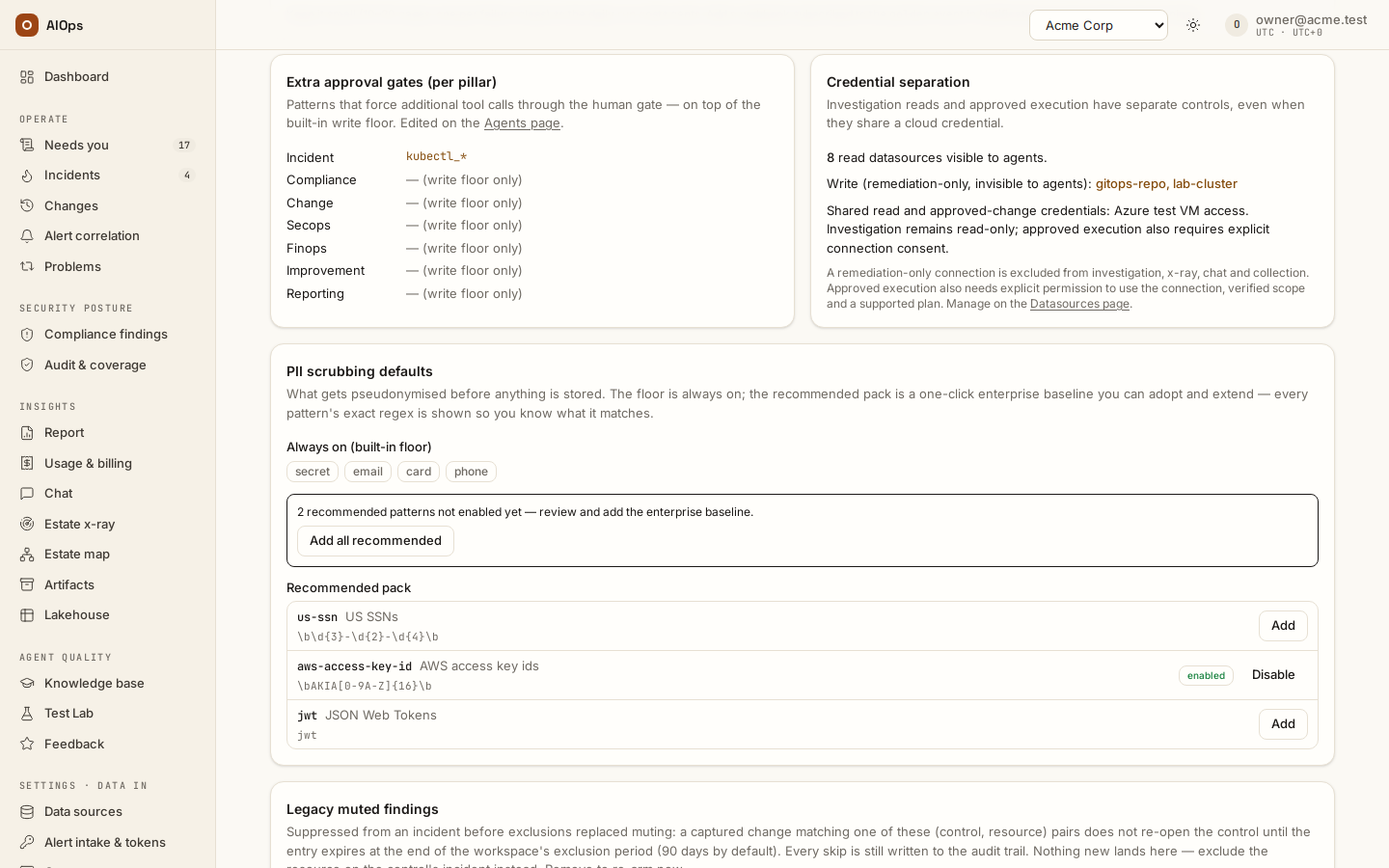Click the Alert intake & tokens key icon
Screen dimensions: 1389x868
click(x=27, y=843)
